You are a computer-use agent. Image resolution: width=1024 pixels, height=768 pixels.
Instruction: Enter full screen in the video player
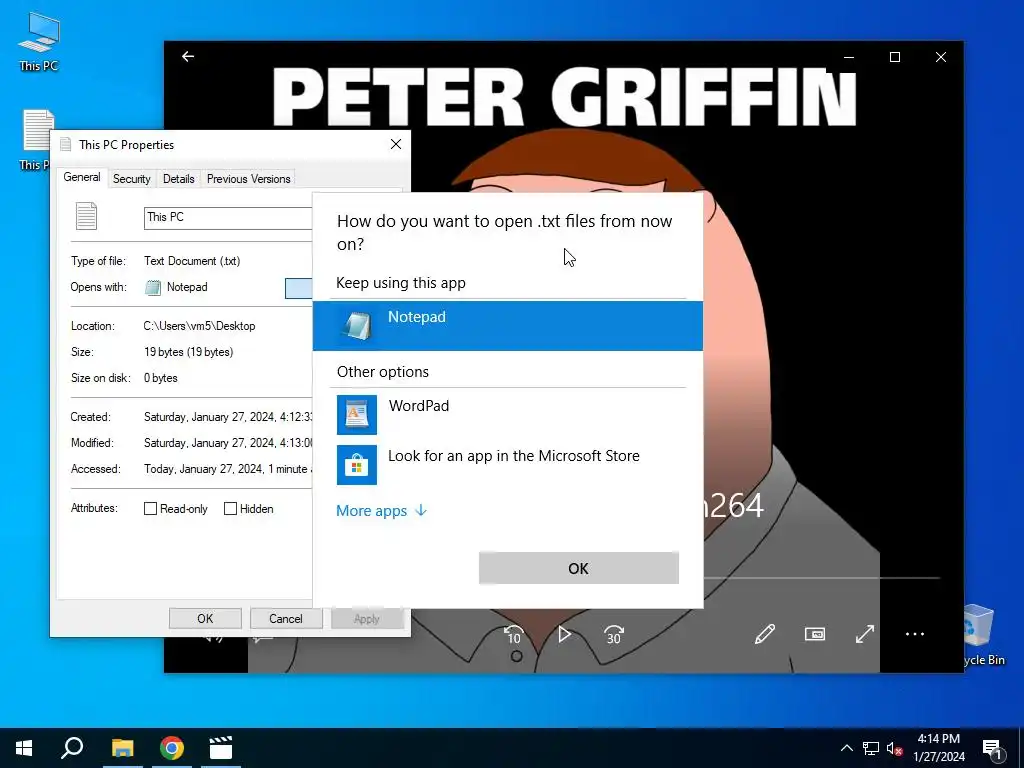point(865,634)
